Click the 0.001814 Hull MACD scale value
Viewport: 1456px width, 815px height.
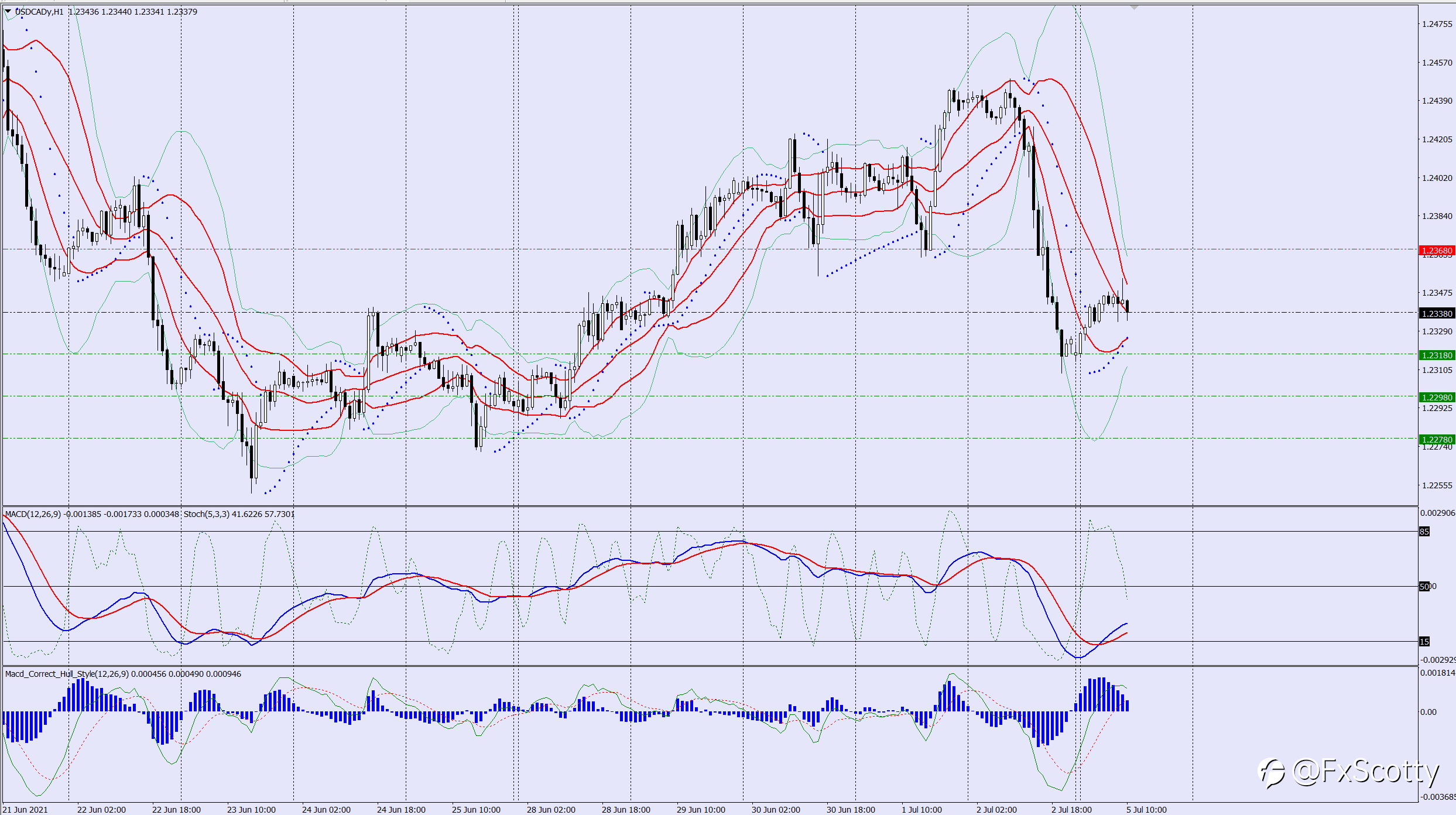(x=1438, y=673)
